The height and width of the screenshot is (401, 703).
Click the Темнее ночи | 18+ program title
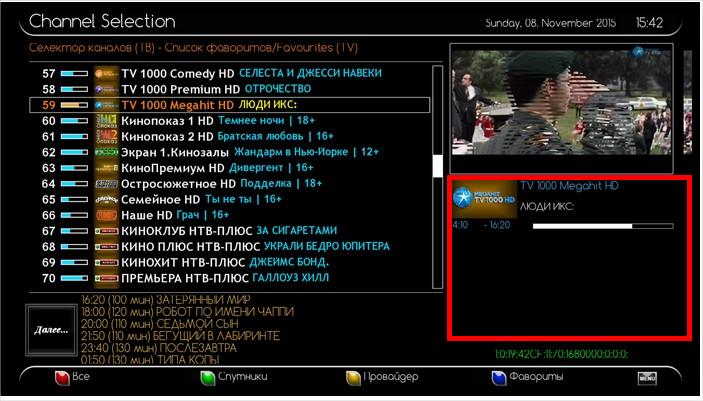[266, 120]
